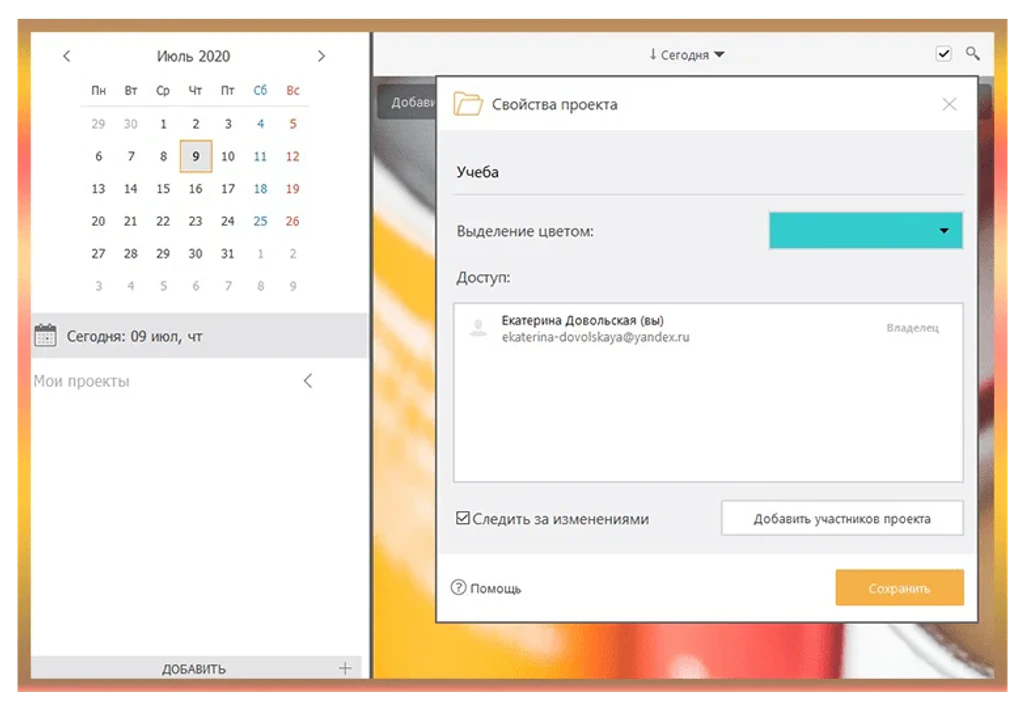This screenshot has height=710, width=1024.
Task: Click the Владелец role label
Action: tap(912, 328)
